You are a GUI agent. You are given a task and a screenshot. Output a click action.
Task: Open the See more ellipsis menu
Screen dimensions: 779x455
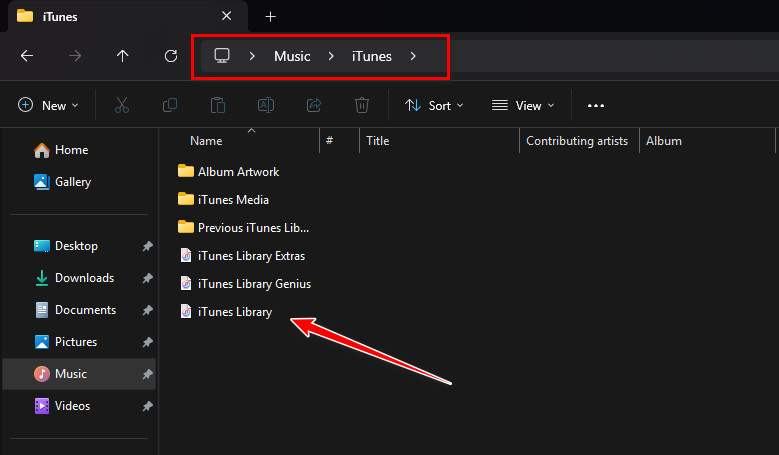[x=596, y=105]
